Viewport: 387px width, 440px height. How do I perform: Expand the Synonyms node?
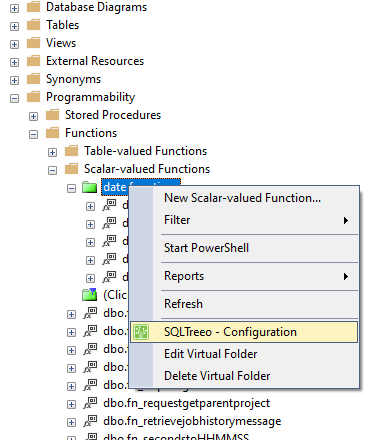(14, 80)
